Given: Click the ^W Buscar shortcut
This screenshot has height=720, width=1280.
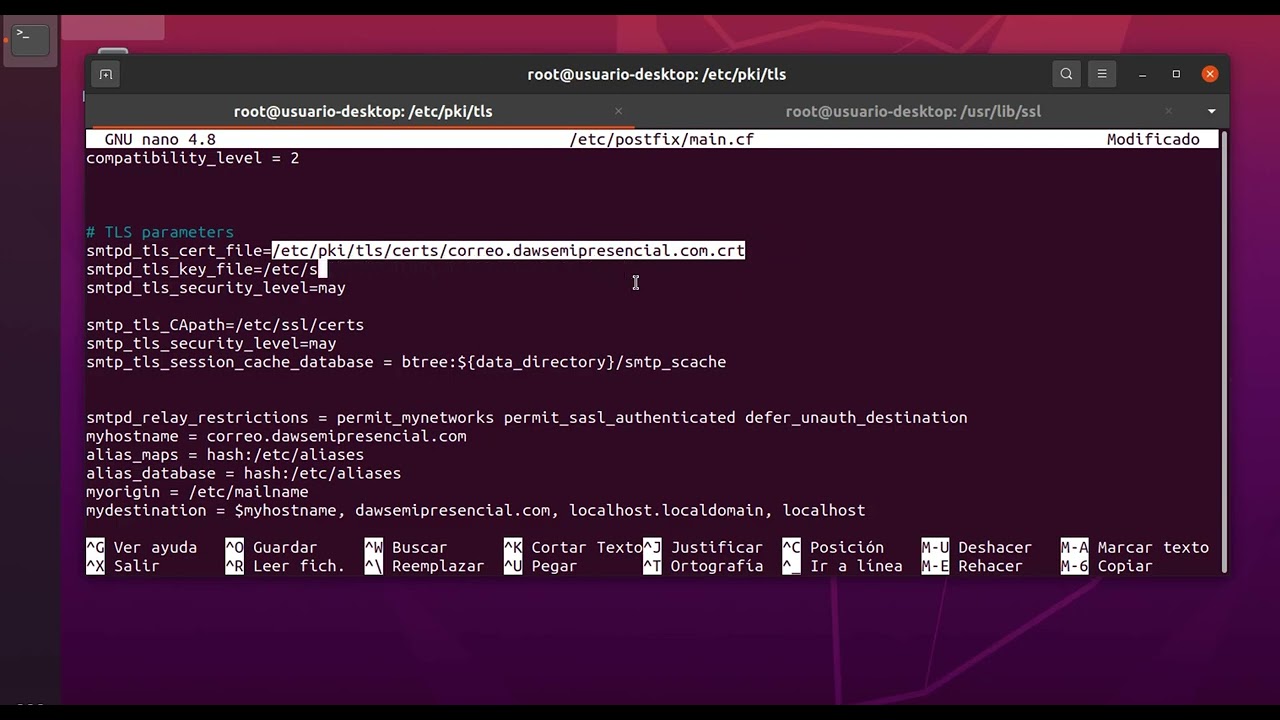Looking at the screenshot, I should (406, 547).
